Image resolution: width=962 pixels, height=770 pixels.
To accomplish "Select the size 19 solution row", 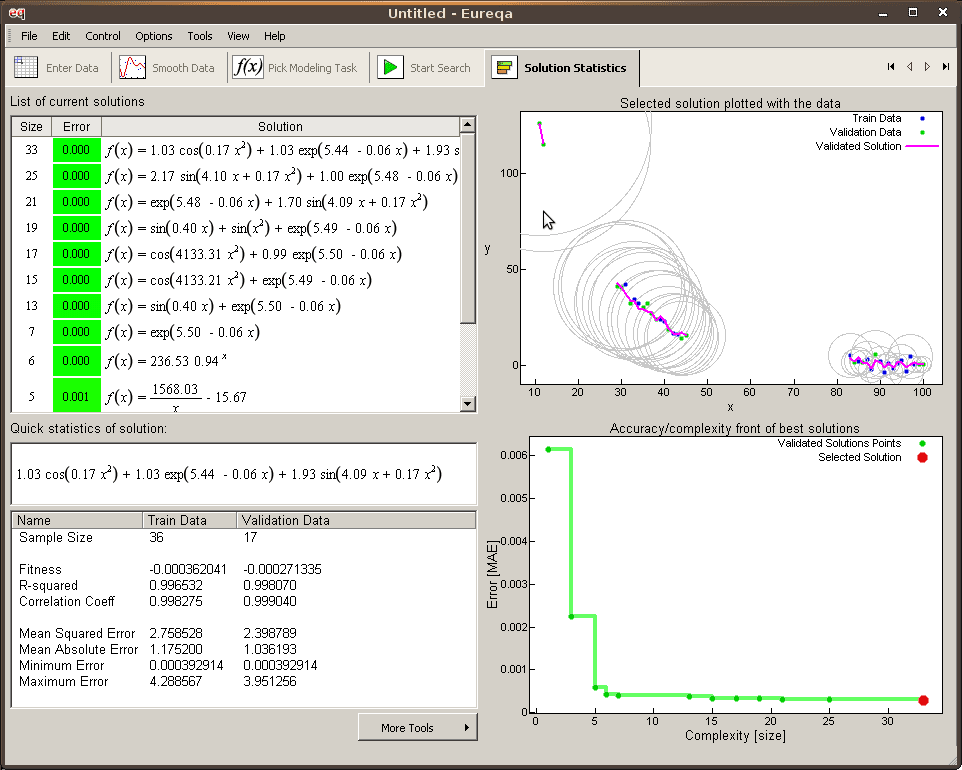I will 236,228.
